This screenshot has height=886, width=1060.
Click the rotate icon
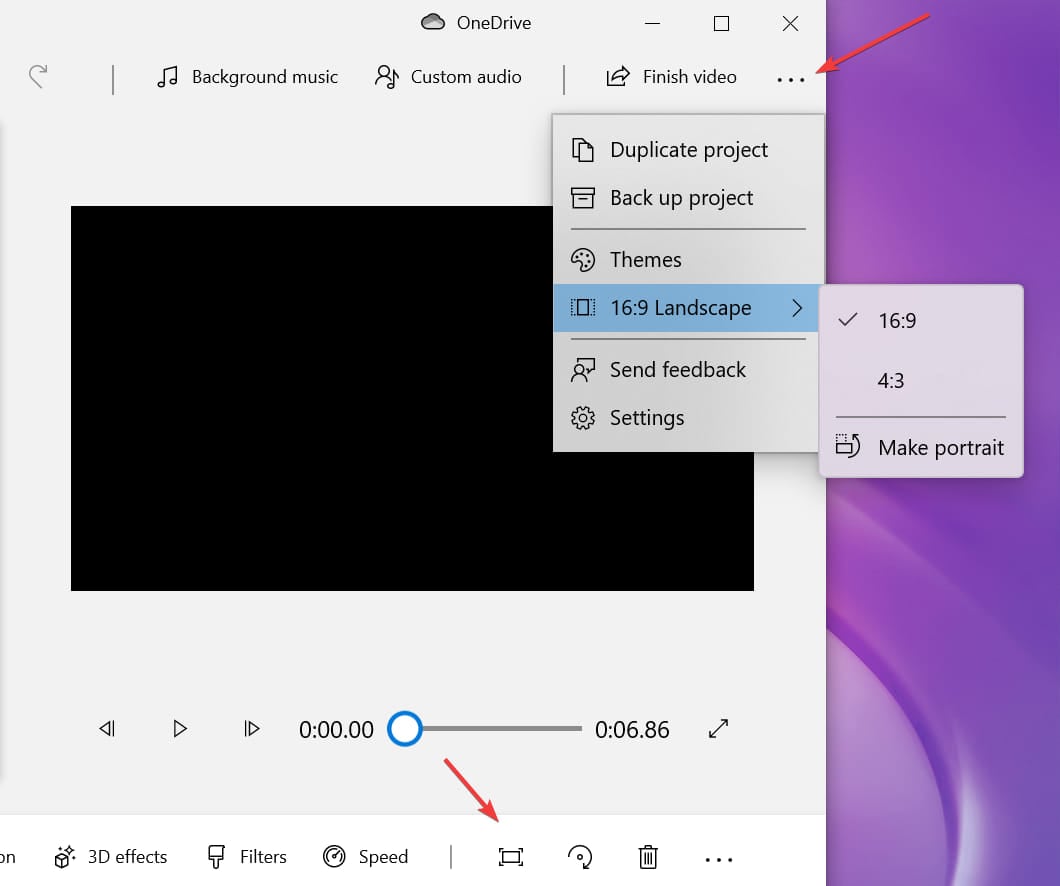[x=579, y=857]
